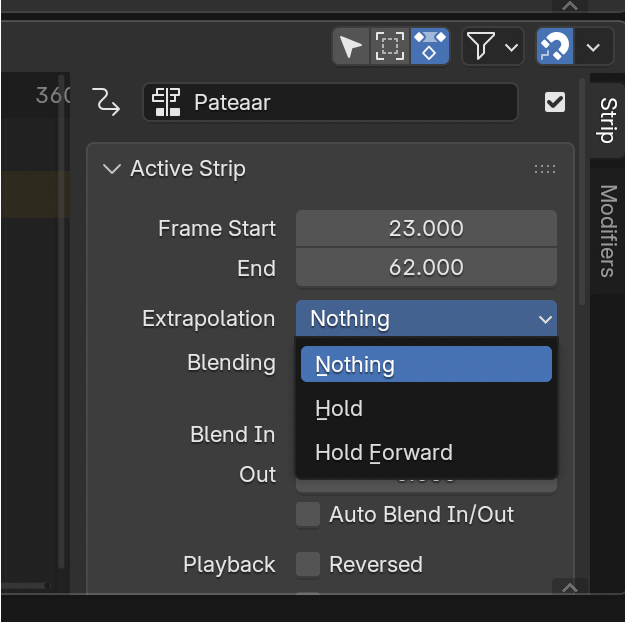Click the funnel filter icon
Image resolution: width=626 pixels, height=622 pixels.
tap(482, 46)
